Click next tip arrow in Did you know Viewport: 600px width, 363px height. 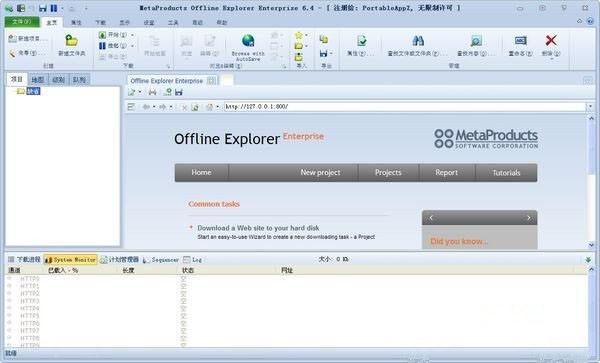[529, 218]
